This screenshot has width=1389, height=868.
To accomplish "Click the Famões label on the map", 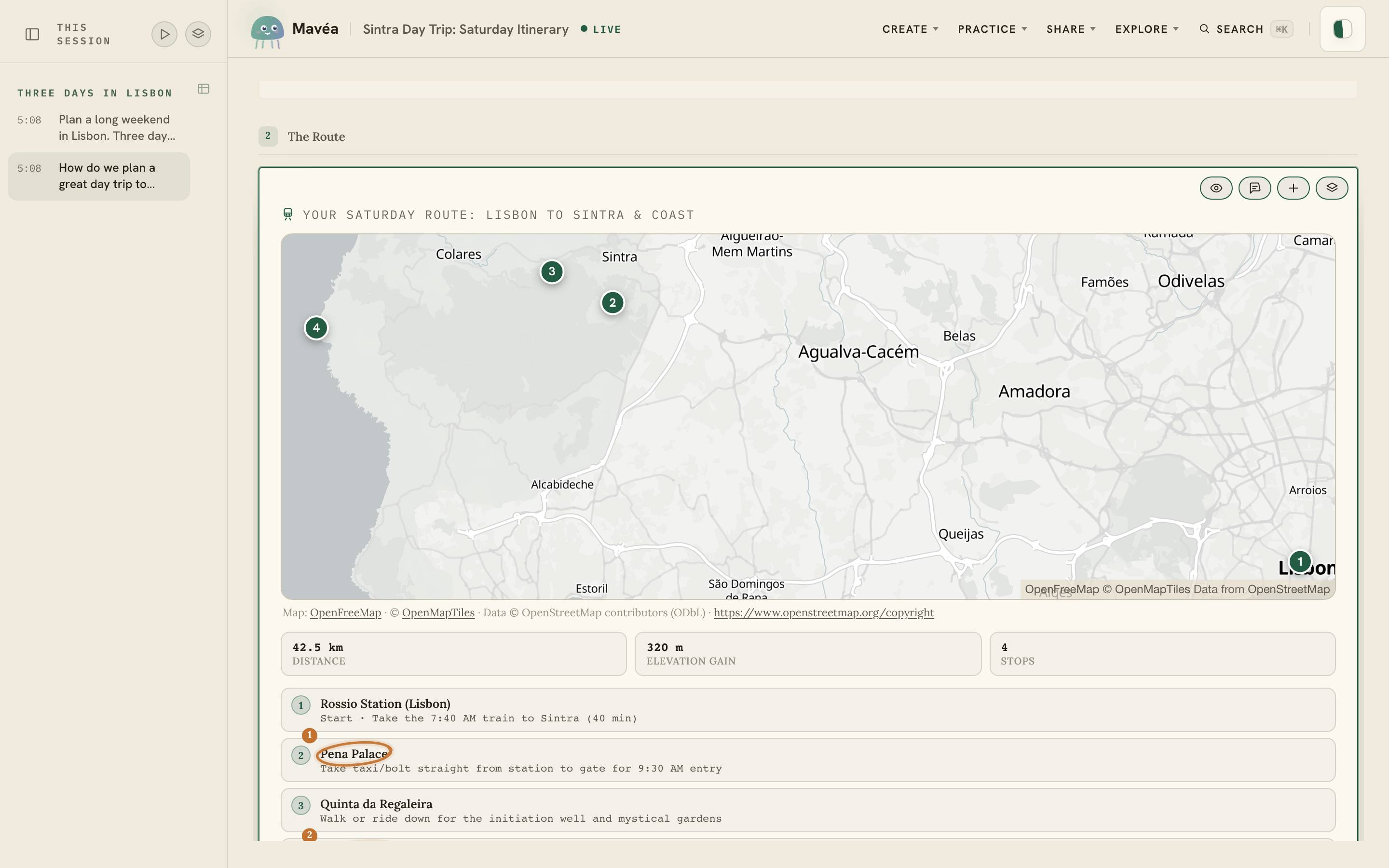I will (x=1105, y=282).
